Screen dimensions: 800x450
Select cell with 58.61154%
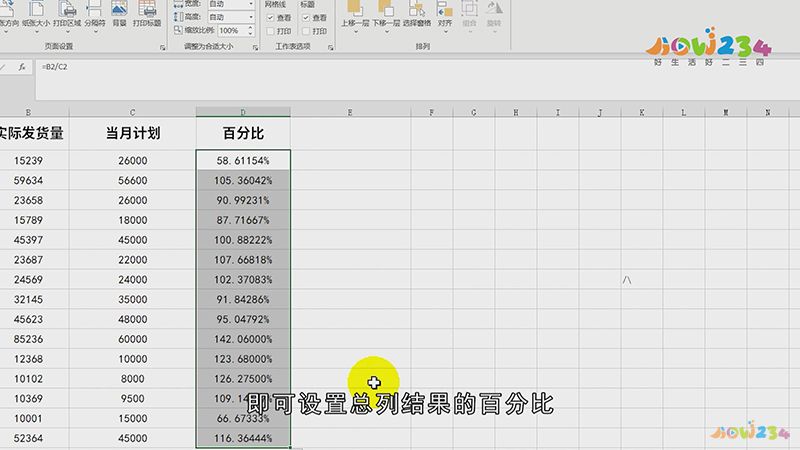pos(243,161)
